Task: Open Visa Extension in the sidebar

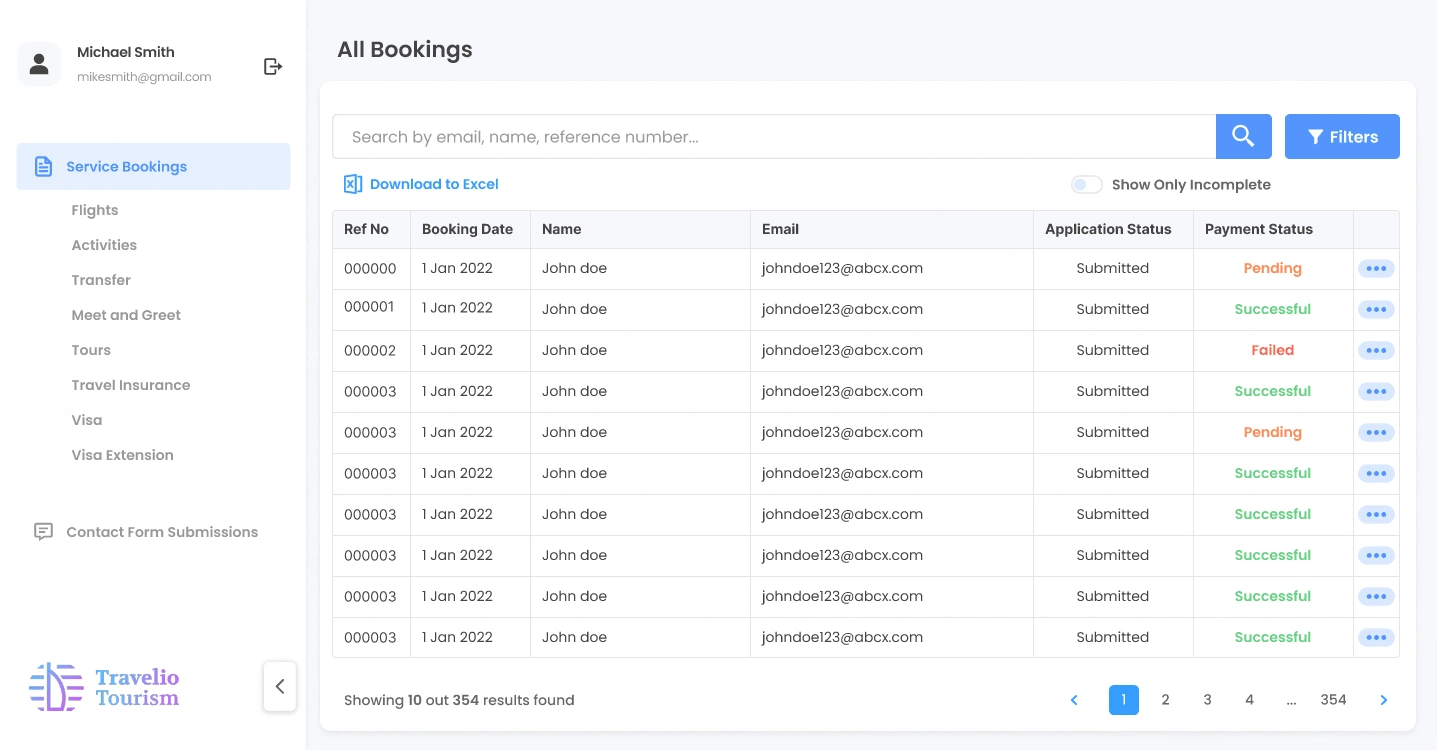Action: click(122, 455)
